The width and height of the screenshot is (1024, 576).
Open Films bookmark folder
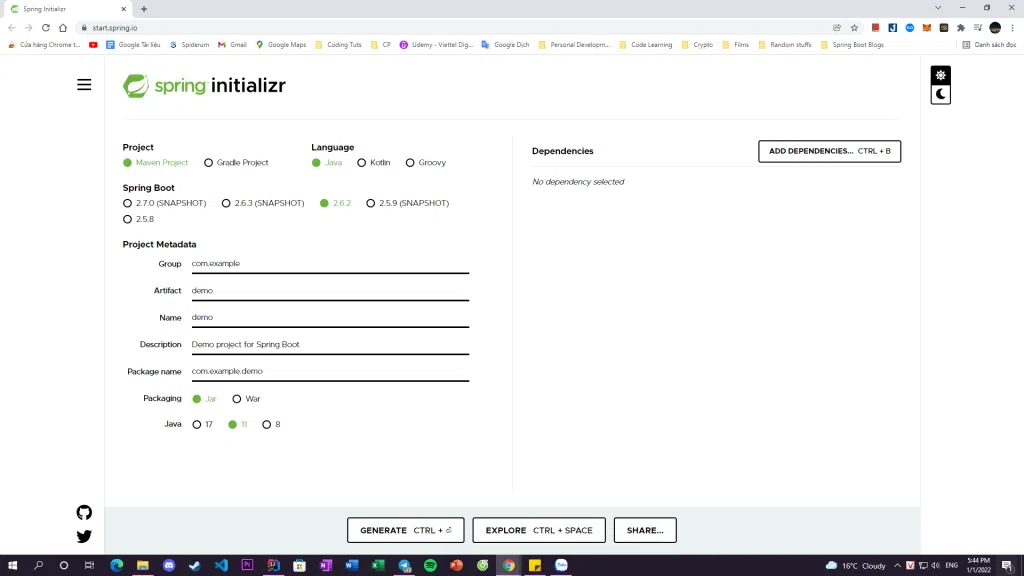(735, 45)
